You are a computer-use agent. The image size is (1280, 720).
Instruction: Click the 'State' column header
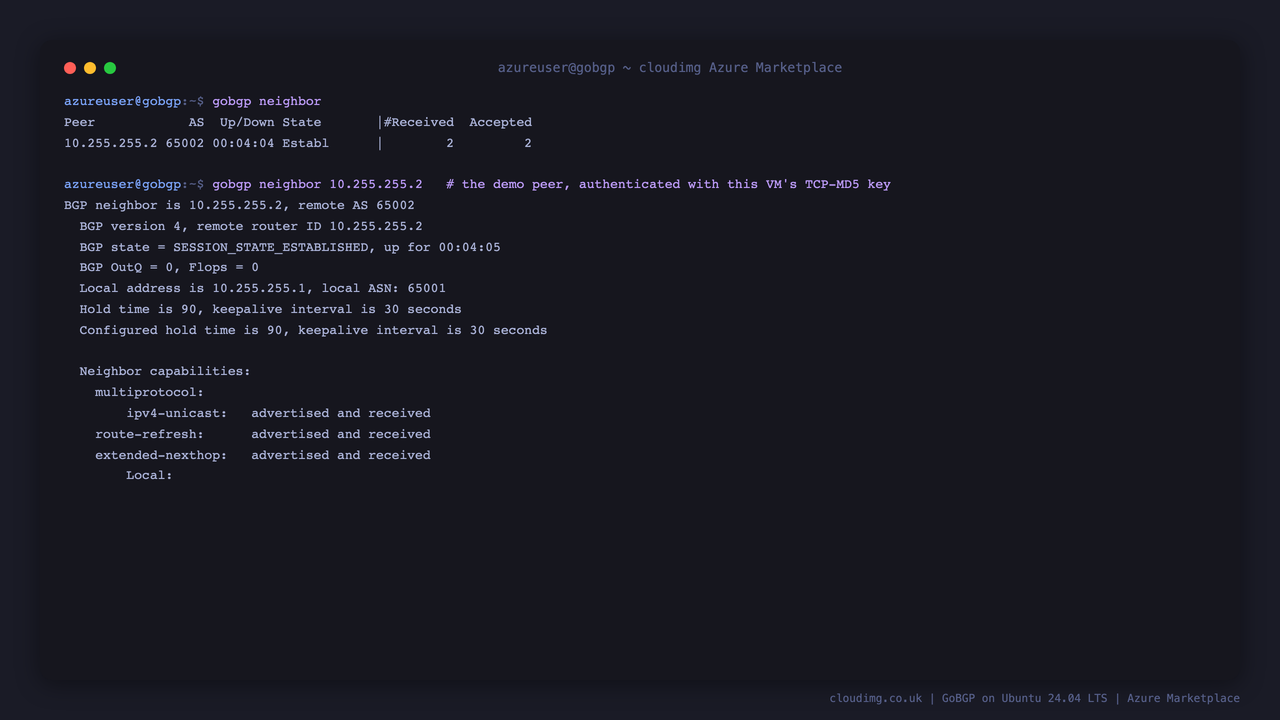pos(302,122)
